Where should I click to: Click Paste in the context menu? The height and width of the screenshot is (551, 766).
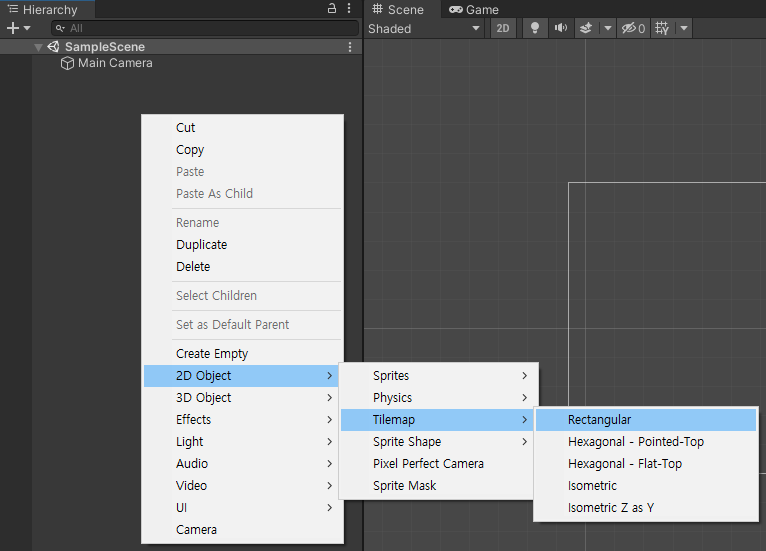(x=242, y=171)
